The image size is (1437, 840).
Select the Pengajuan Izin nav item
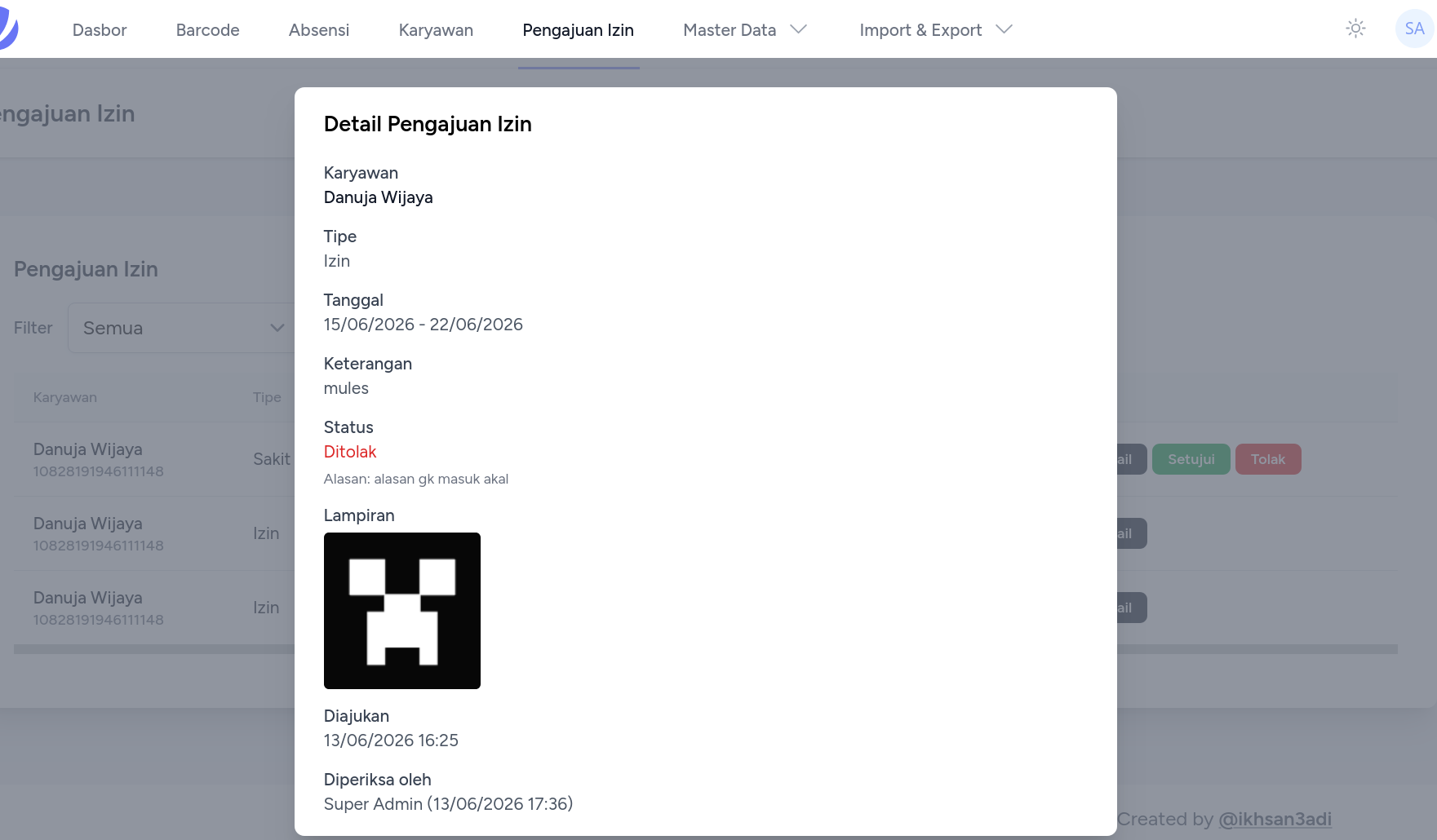click(579, 30)
